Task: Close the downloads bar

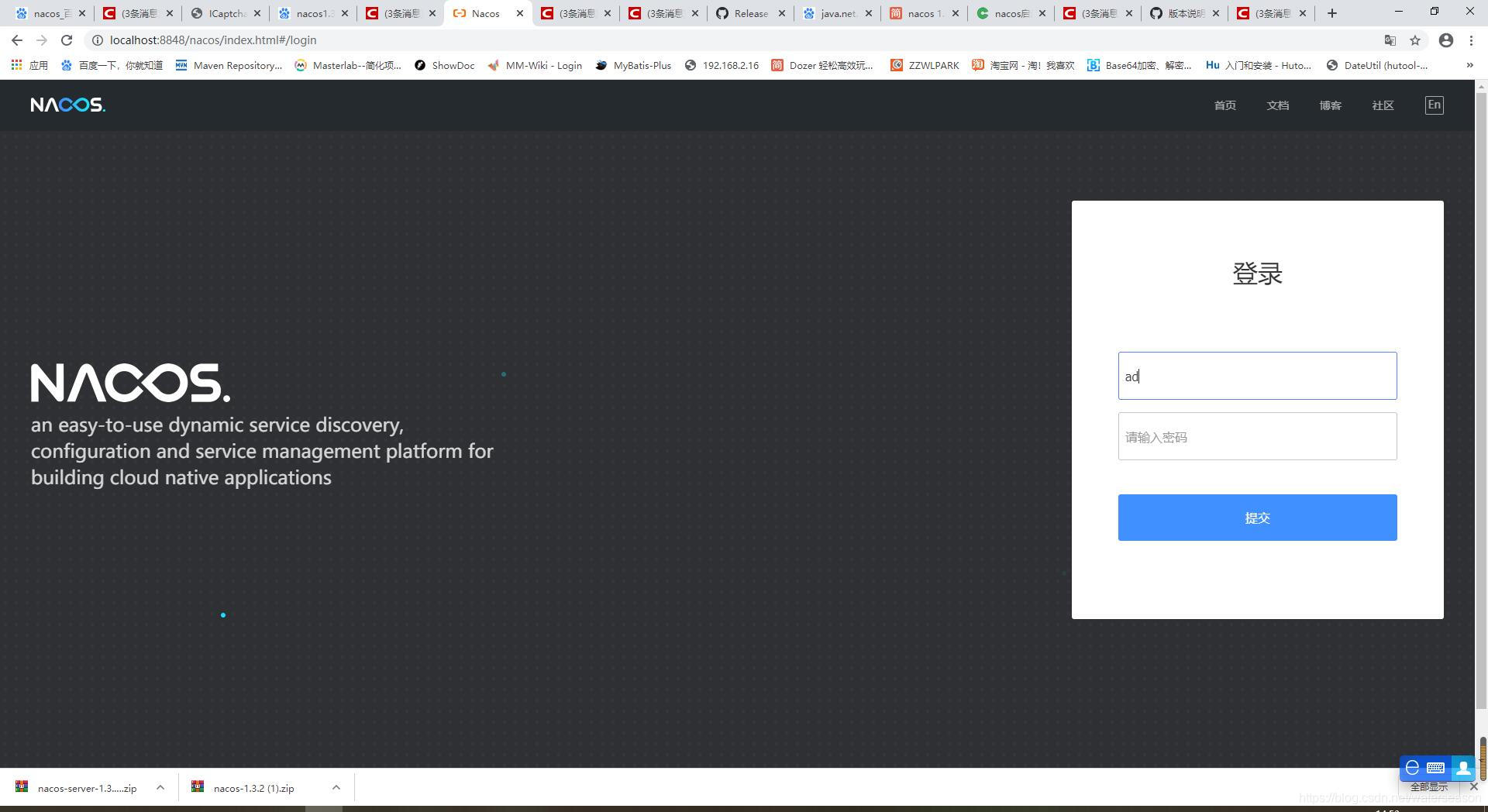Action: tap(1474, 786)
